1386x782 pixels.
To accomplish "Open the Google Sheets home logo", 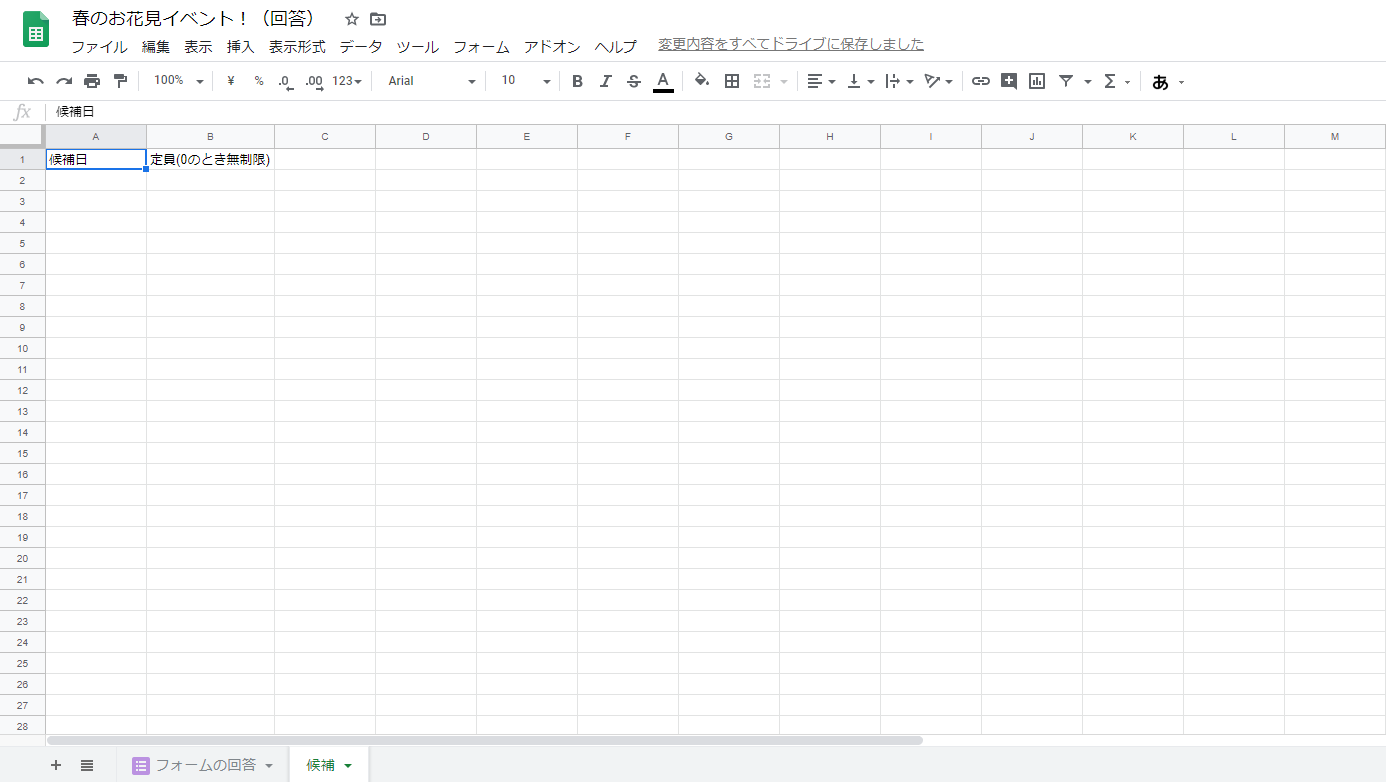I will coord(36,30).
